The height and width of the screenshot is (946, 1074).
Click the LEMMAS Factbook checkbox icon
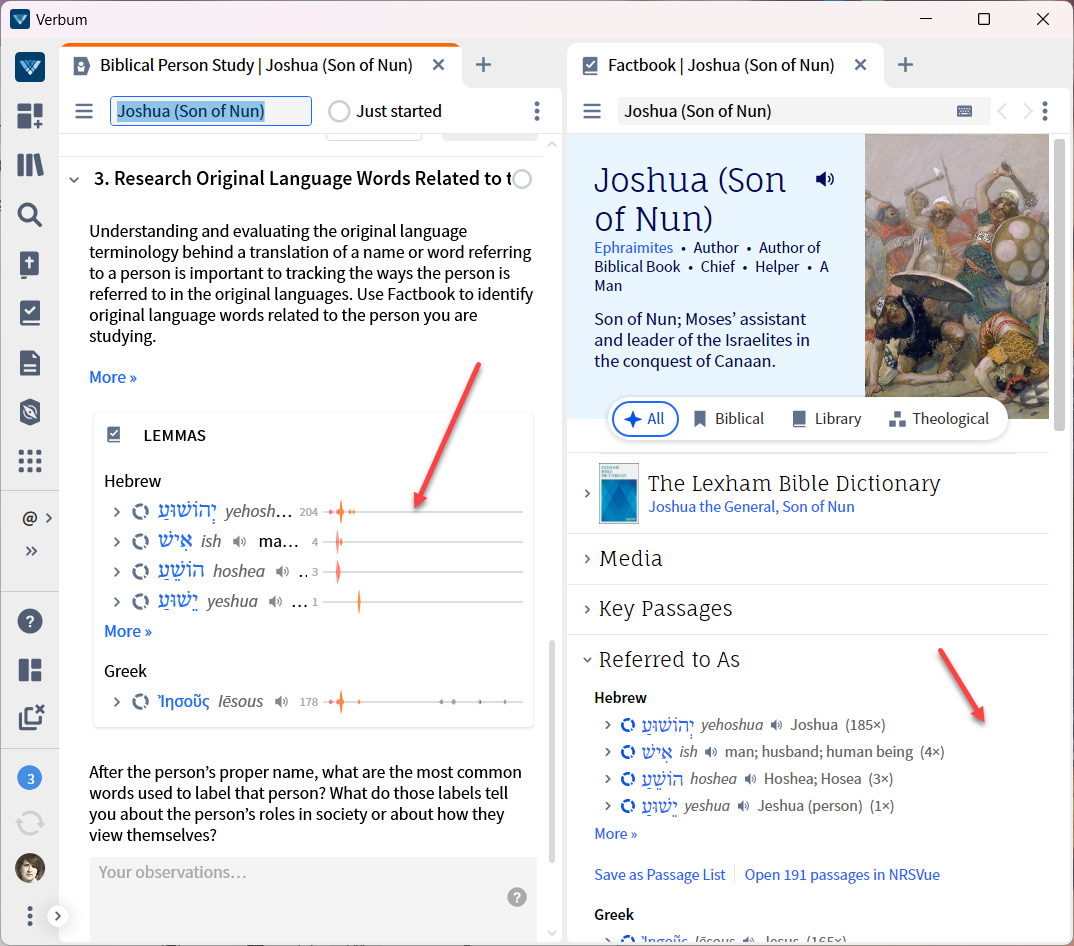pyautogui.click(x=114, y=434)
